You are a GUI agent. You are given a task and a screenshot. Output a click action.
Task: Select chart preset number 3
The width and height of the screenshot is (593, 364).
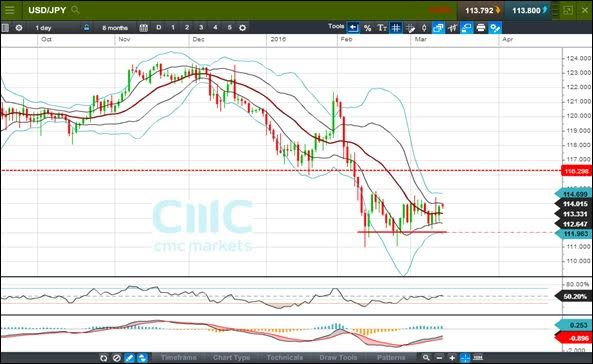201,28
